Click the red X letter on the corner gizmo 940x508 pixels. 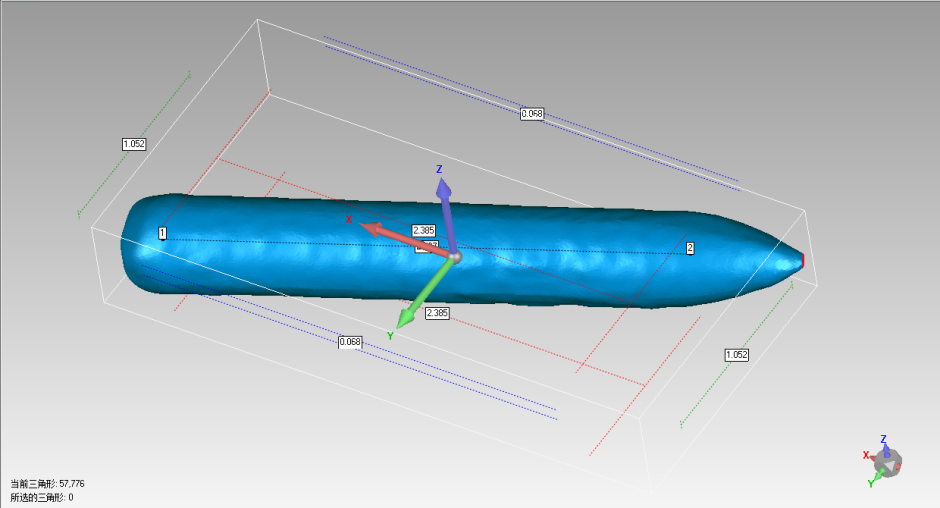866,455
